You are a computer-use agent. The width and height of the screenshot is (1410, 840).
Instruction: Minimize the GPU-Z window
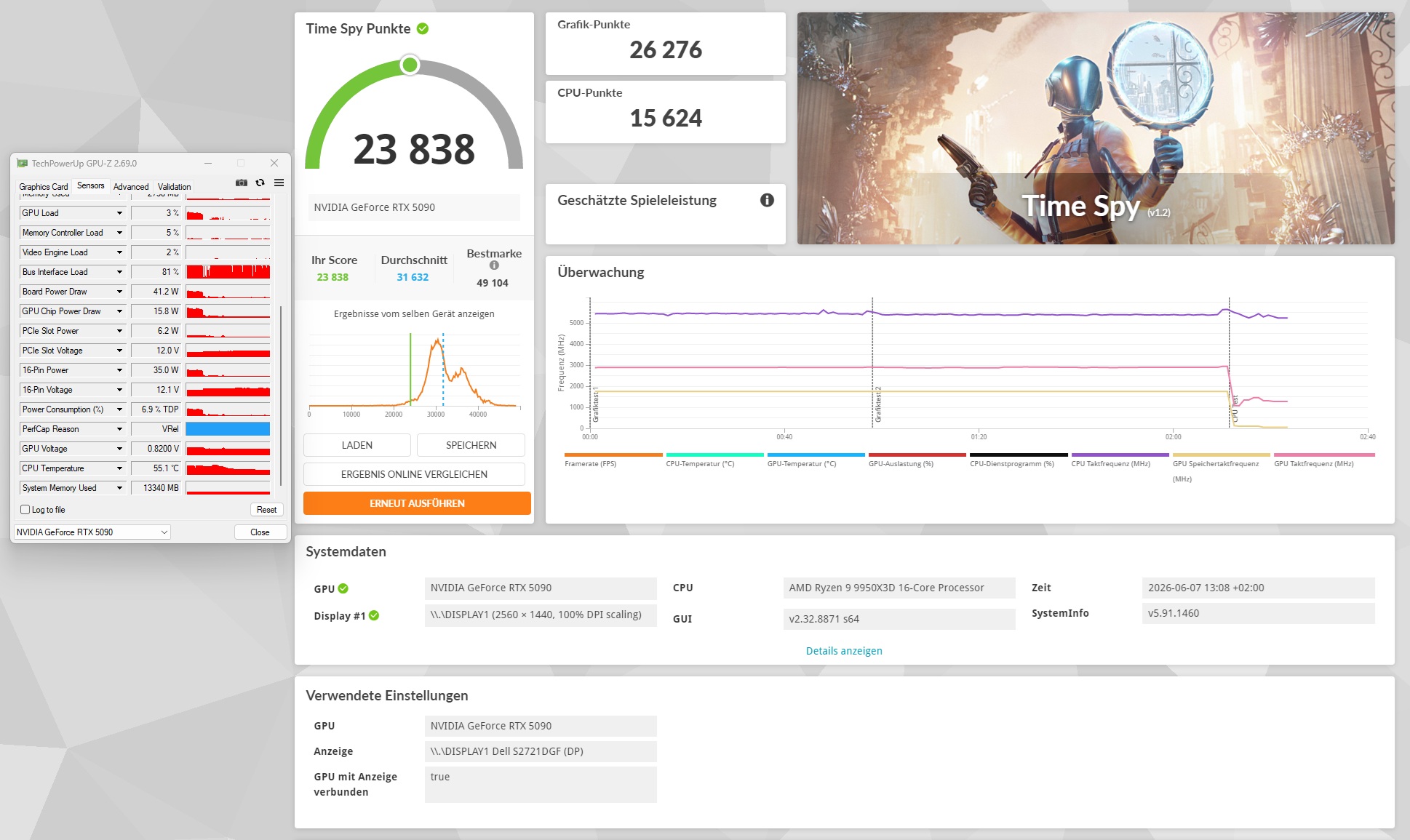(x=208, y=164)
